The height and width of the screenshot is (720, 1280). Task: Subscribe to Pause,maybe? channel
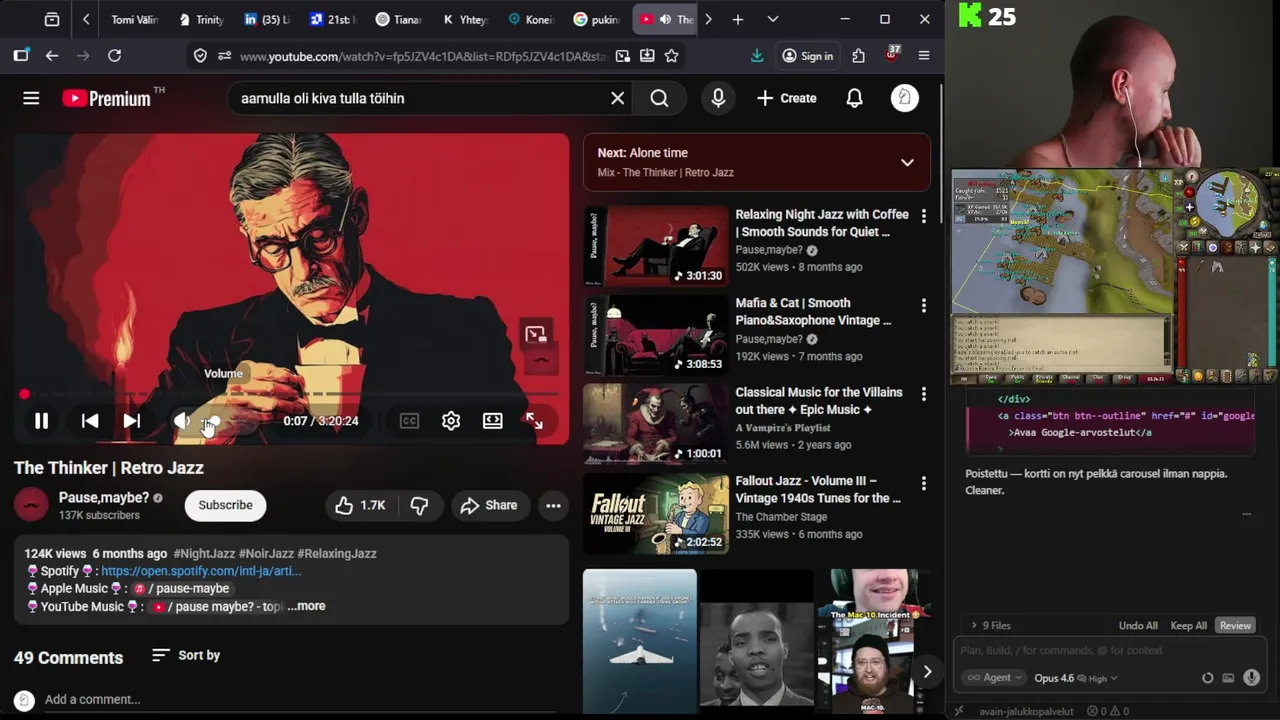225,505
